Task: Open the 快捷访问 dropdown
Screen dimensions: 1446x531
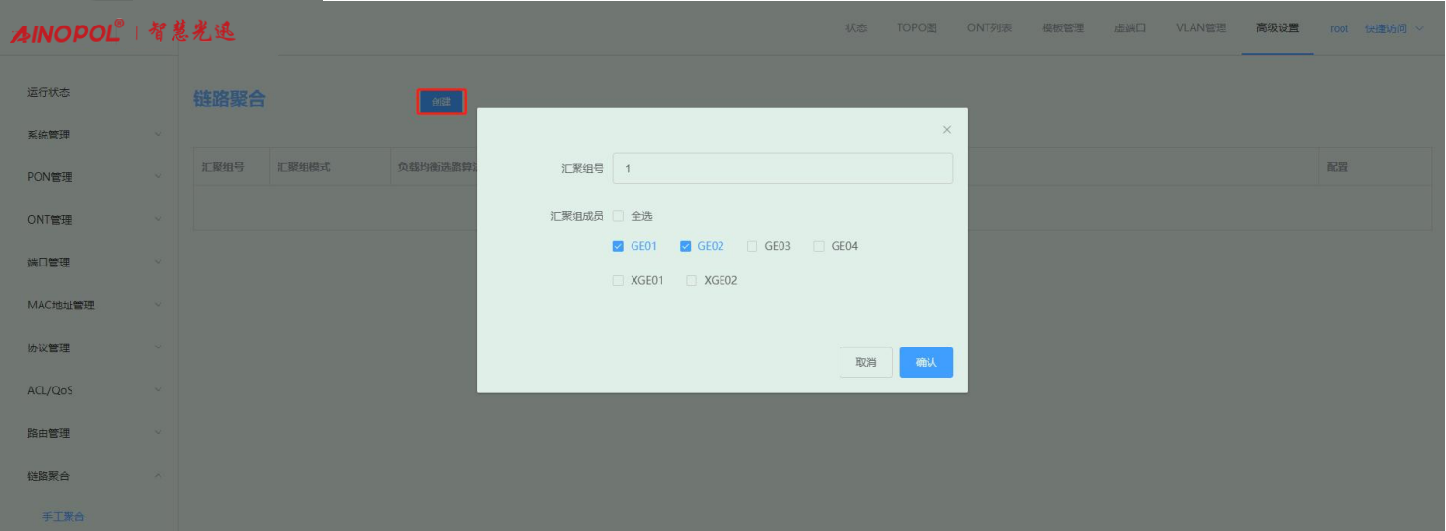Action: [1392, 28]
